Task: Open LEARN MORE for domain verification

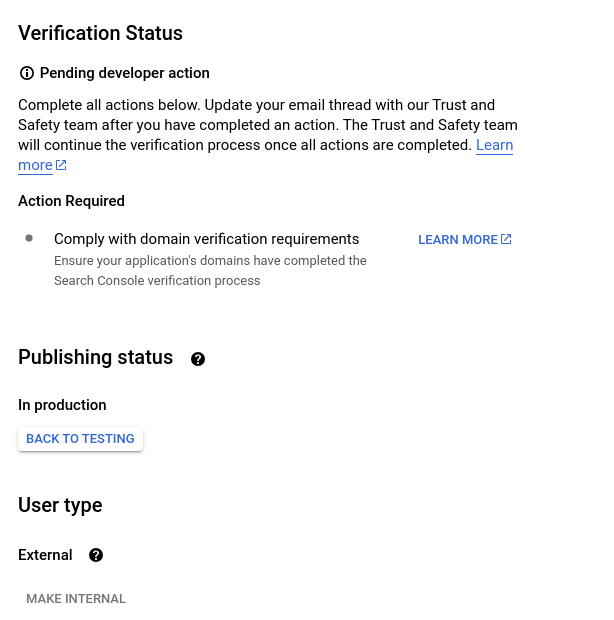Action: (x=458, y=240)
